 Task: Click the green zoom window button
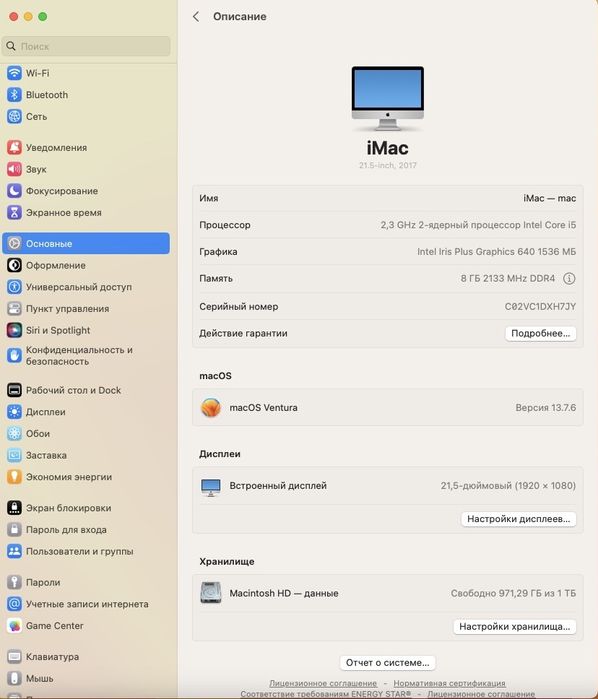(x=43, y=16)
